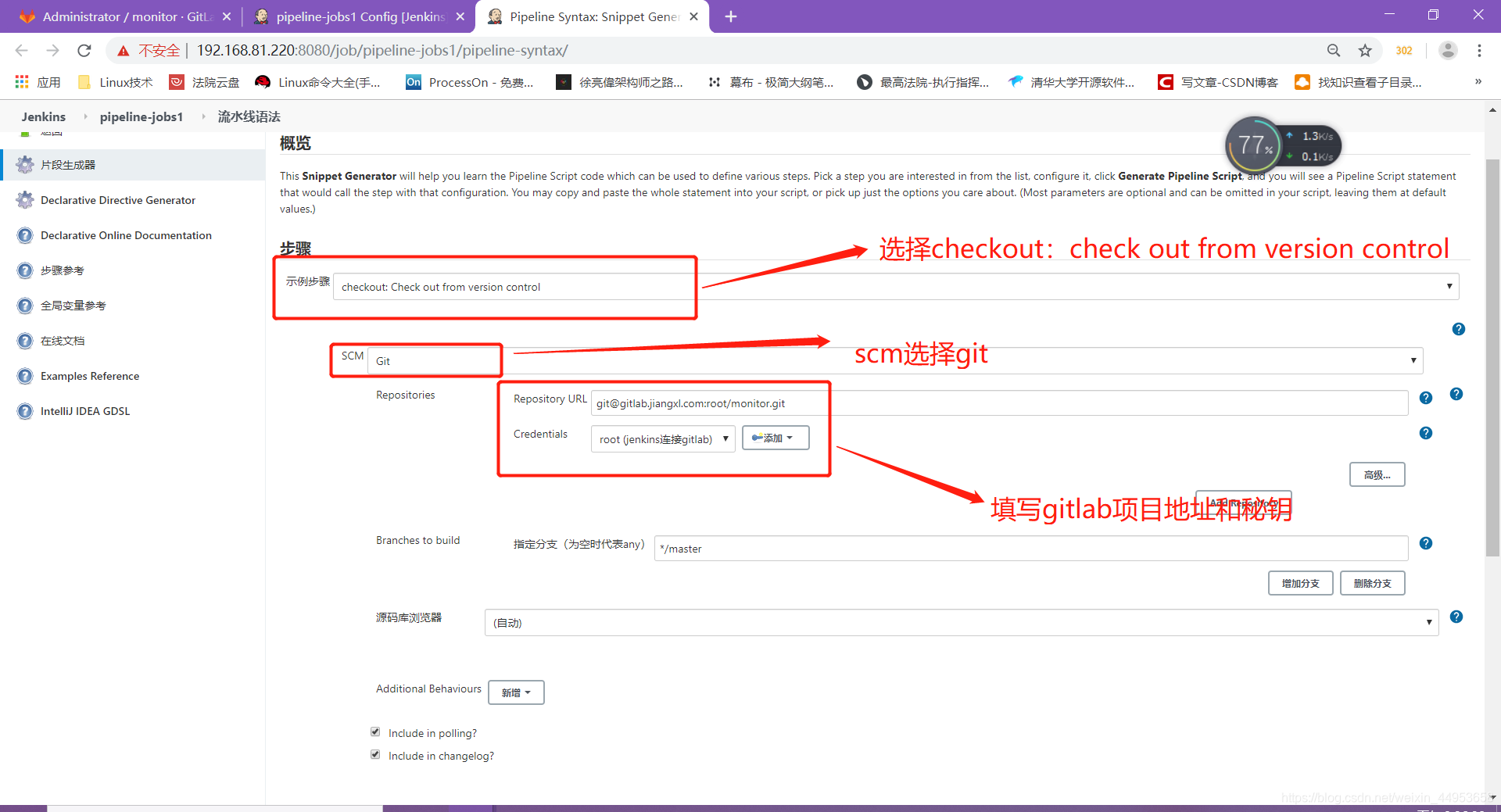The height and width of the screenshot is (812, 1501).
Task: Open the 源码库浏览器 (自动) dropdown
Action: (x=962, y=623)
